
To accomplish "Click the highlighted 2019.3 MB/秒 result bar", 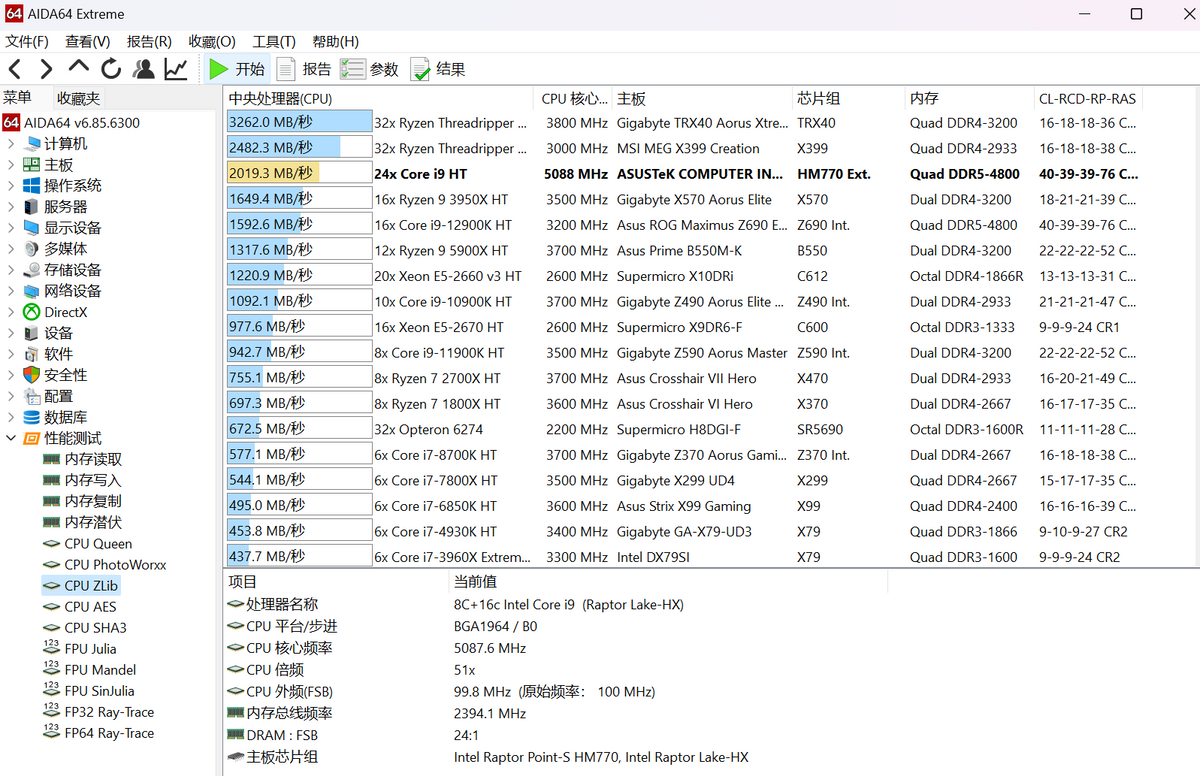I will [x=299, y=174].
